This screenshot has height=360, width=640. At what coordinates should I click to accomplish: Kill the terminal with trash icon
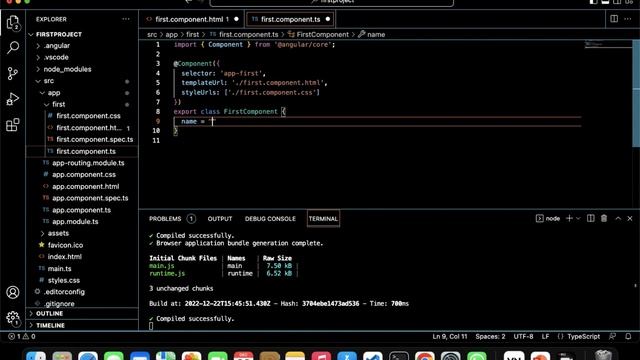(x=604, y=218)
